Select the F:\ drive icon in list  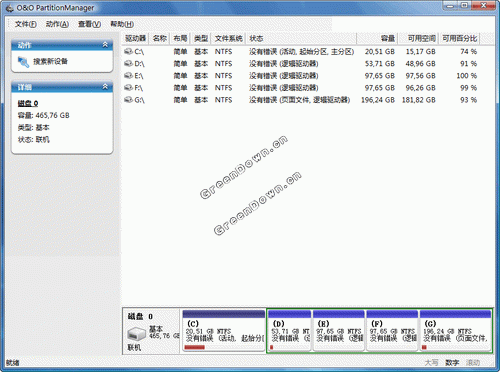point(128,88)
